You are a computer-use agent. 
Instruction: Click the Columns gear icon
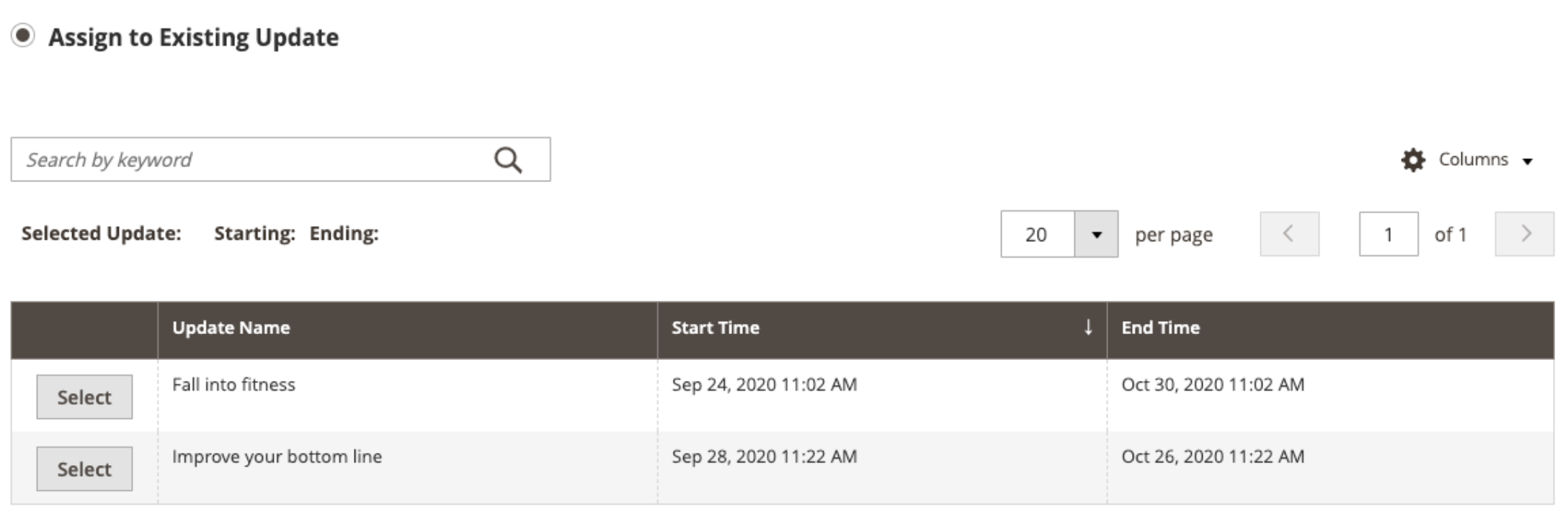pos(1413,160)
